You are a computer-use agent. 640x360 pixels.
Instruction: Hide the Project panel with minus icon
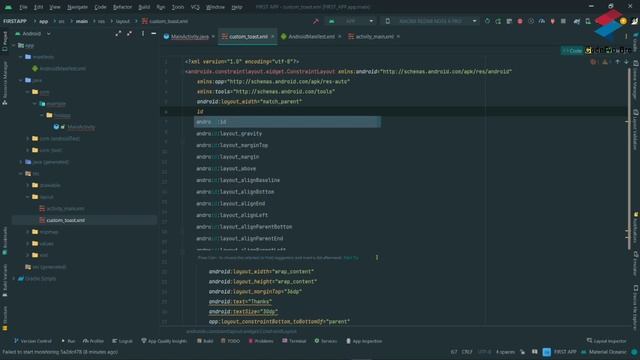pyautogui.click(x=153, y=33)
